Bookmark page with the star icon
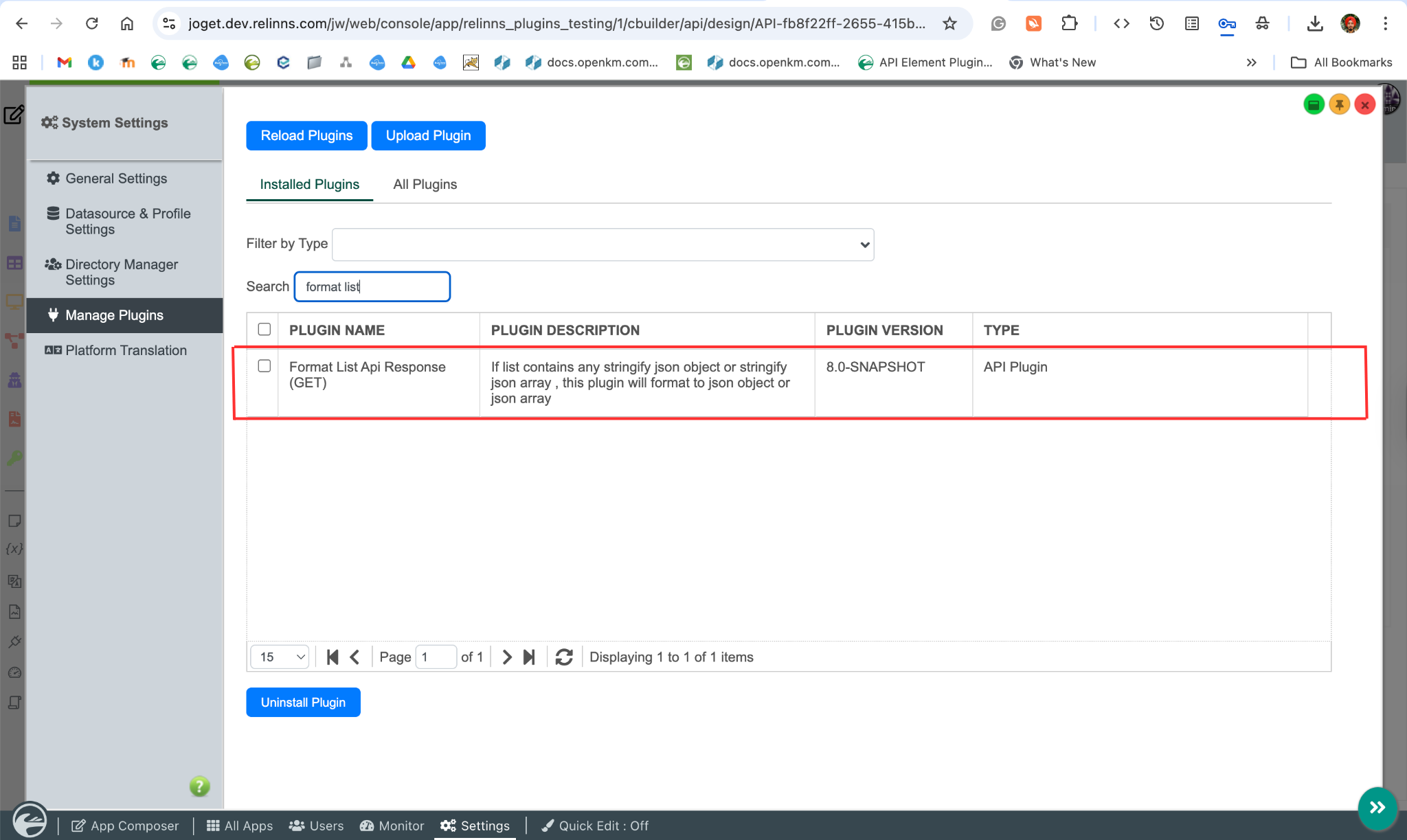Screen dimensions: 1407x840 coord(949,24)
